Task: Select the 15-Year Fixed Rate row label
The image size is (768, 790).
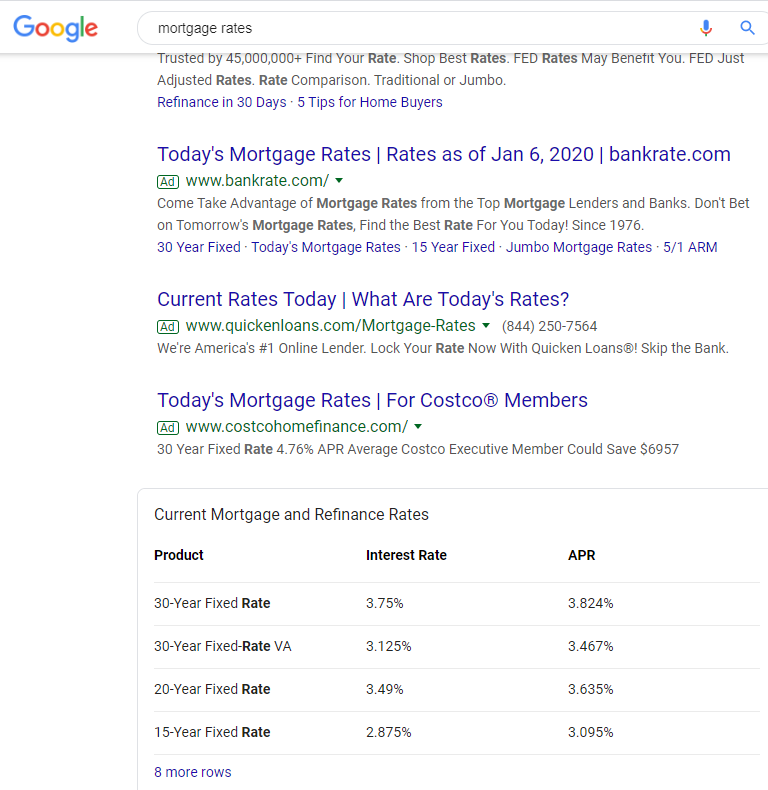Action: [212, 732]
